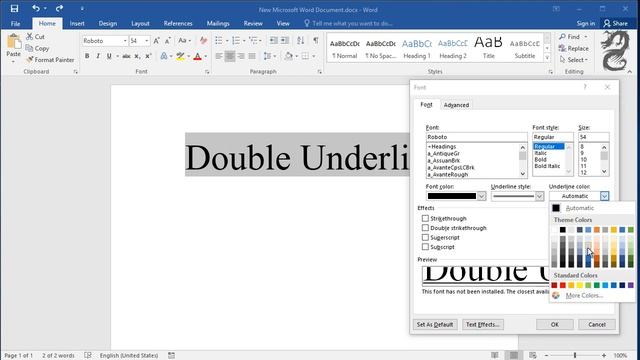
Task: Sort the selected text
Action: (301, 40)
